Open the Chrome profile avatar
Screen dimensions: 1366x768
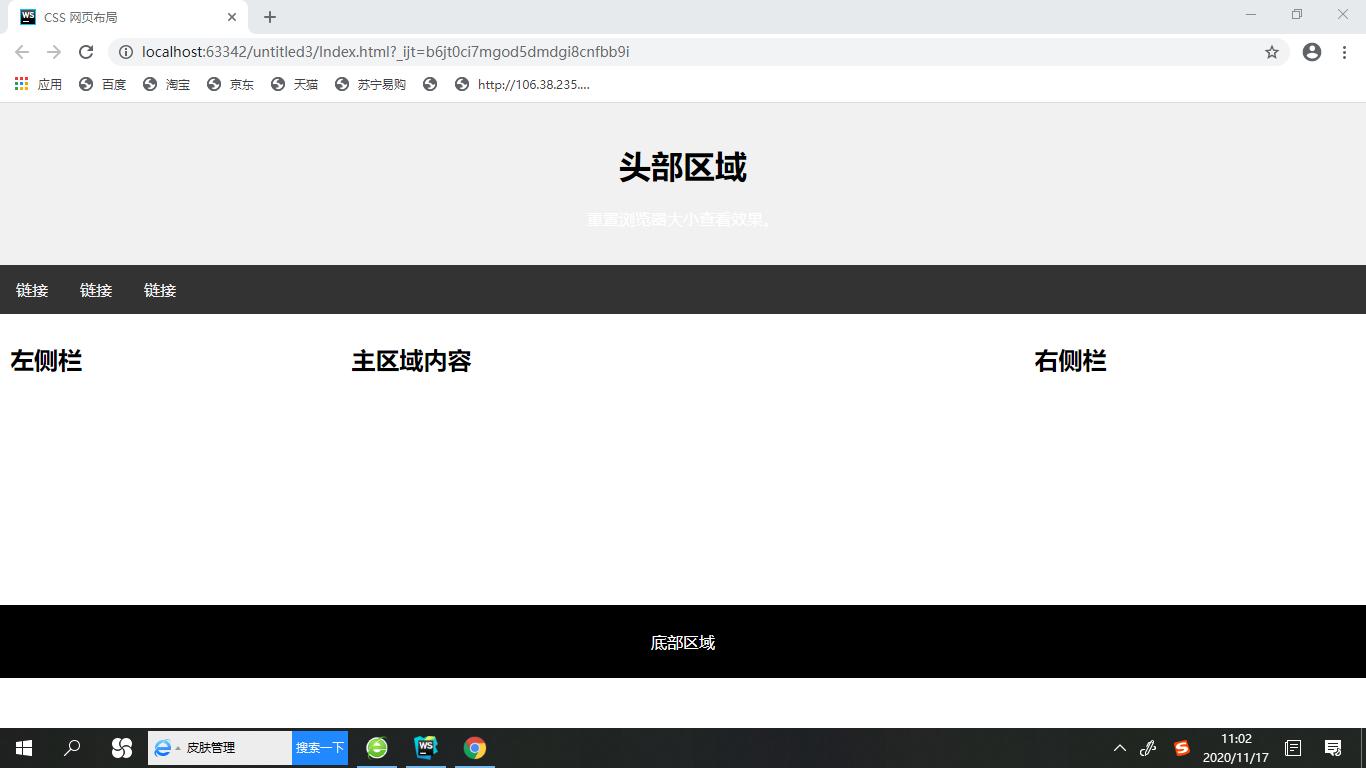1311,52
